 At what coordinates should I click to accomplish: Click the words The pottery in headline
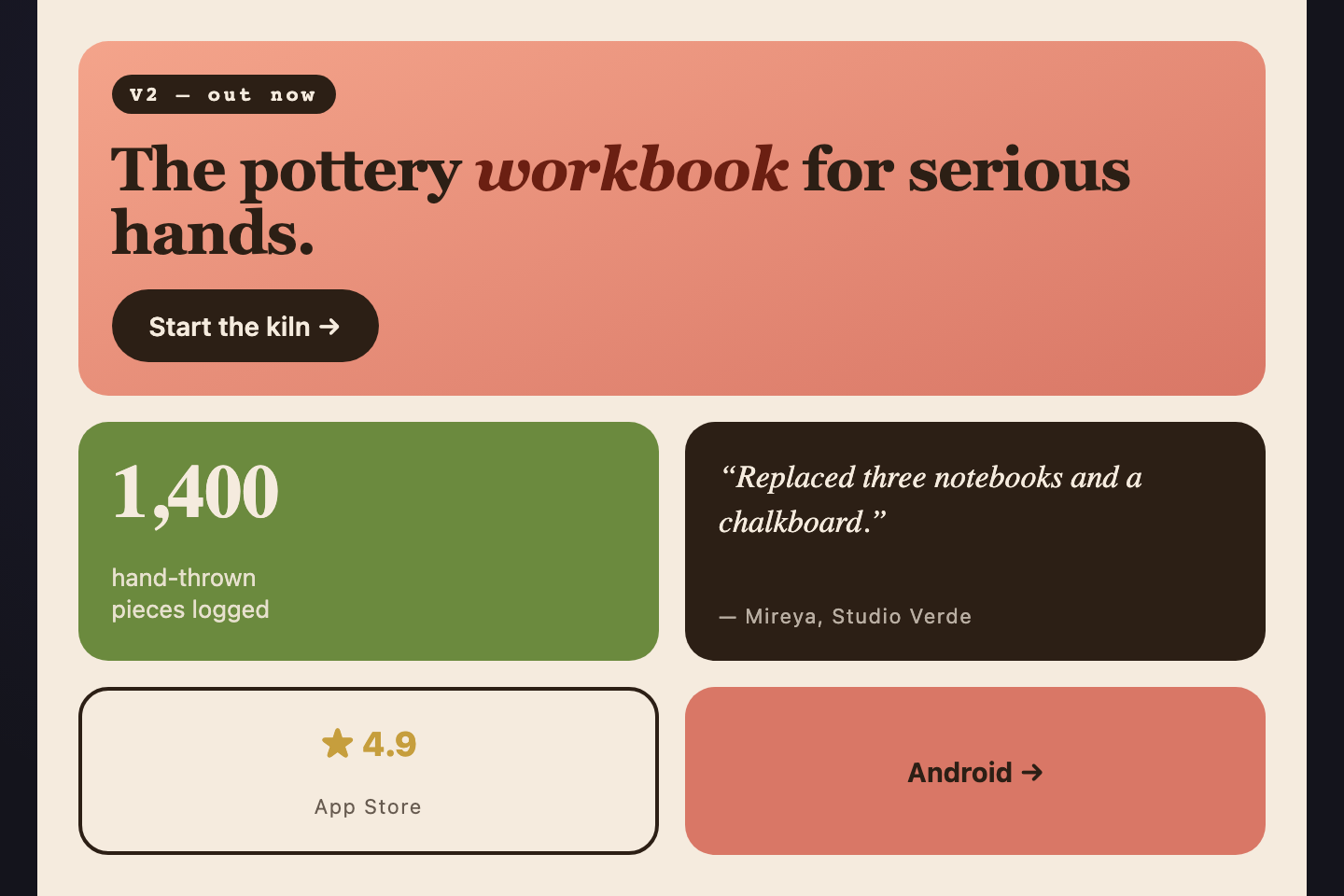coord(287,171)
